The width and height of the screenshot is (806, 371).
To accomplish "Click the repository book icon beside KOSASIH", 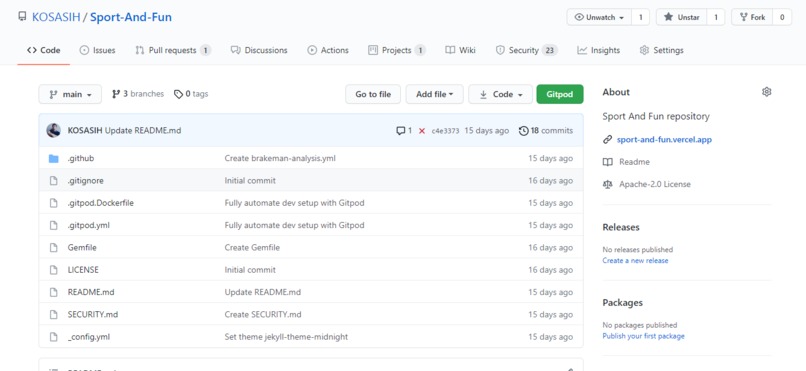I will pos(22,16).
